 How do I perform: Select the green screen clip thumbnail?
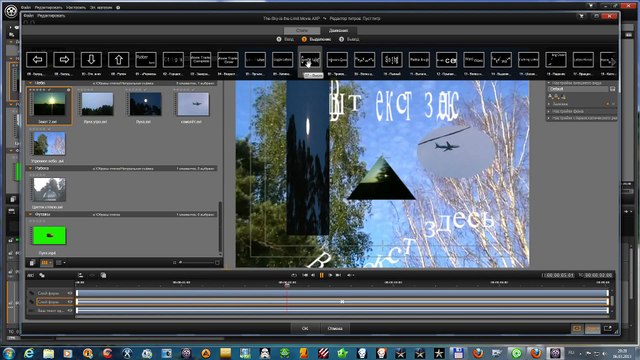(x=49, y=236)
